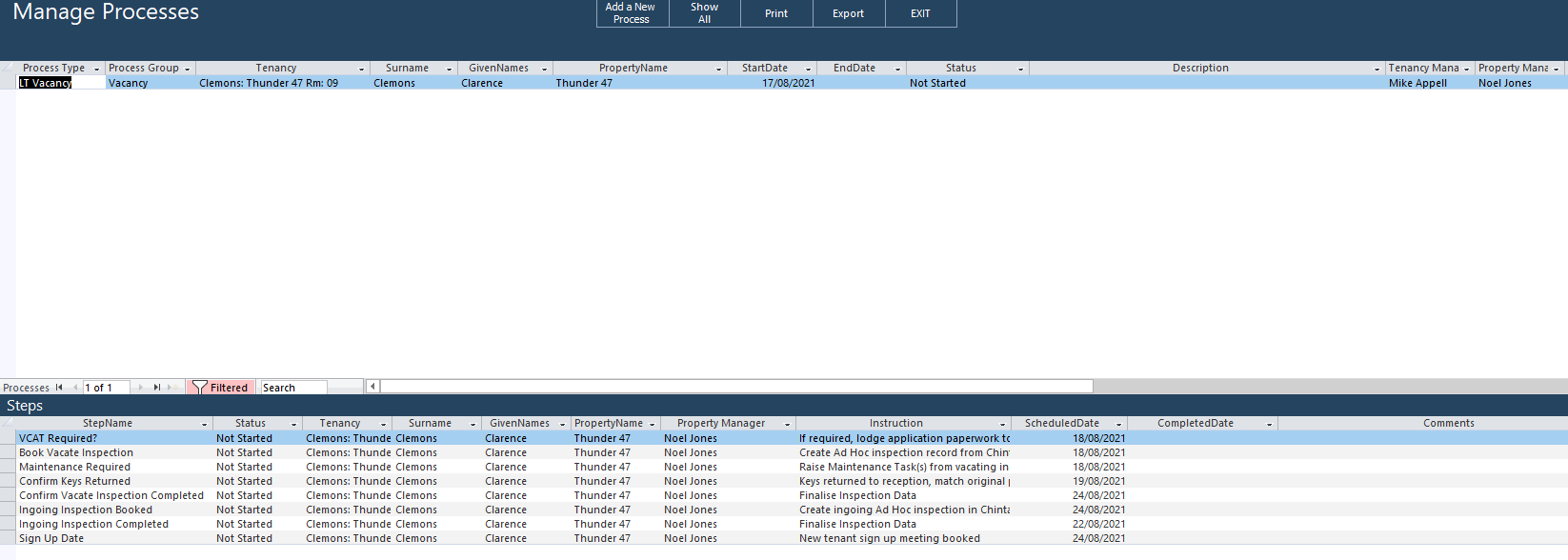Screen dimensions: 1568x560
Task: Click the Search box in record navigator
Action: click(293, 388)
